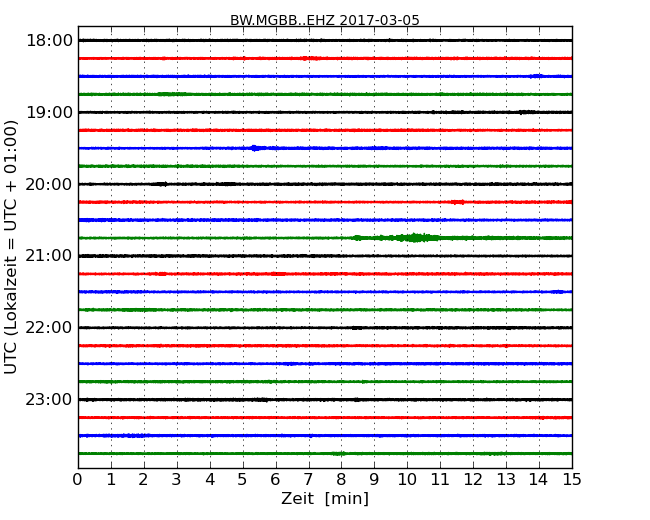Viewport: 650px width, 520px height.
Task: Click x-axis tick label 5
Action: click(243, 480)
